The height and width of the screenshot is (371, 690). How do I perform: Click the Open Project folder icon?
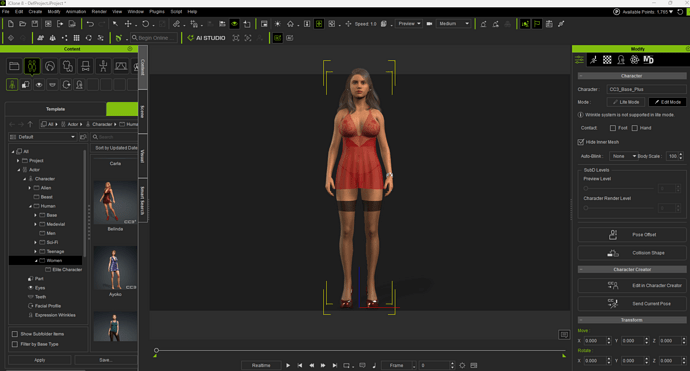22,24
